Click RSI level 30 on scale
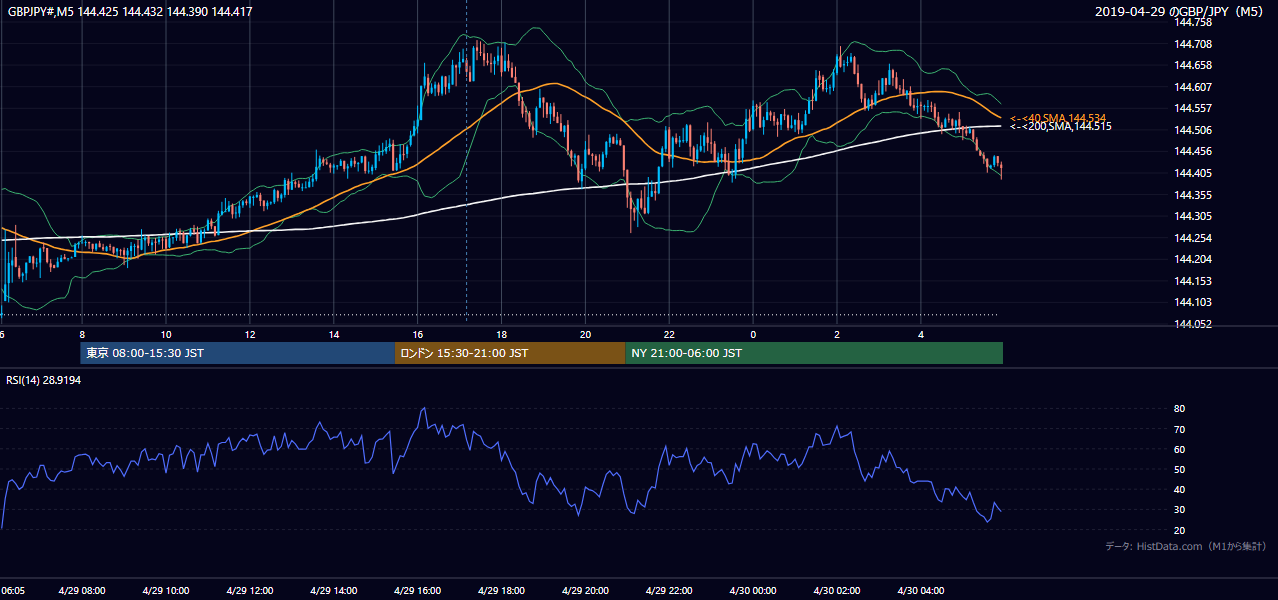Image resolution: width=1278 pixels, height=600 pixels. tap(1179, 509)
